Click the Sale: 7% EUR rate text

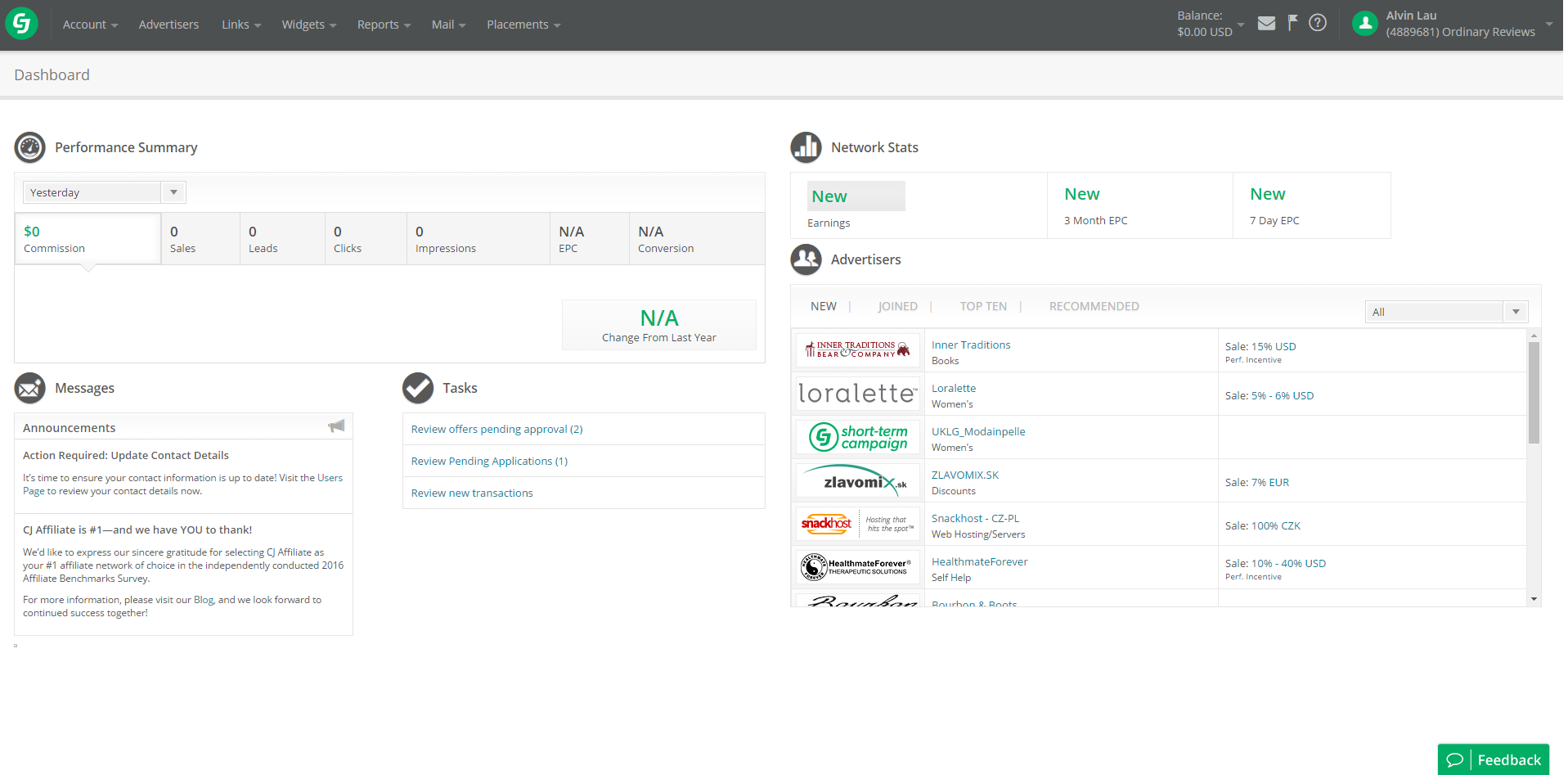click(x=1257, y=482)
